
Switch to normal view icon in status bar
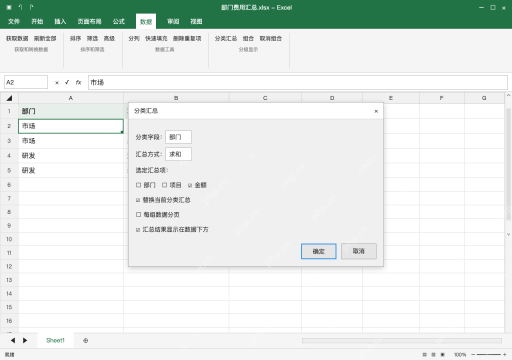(x=424, y=355)
